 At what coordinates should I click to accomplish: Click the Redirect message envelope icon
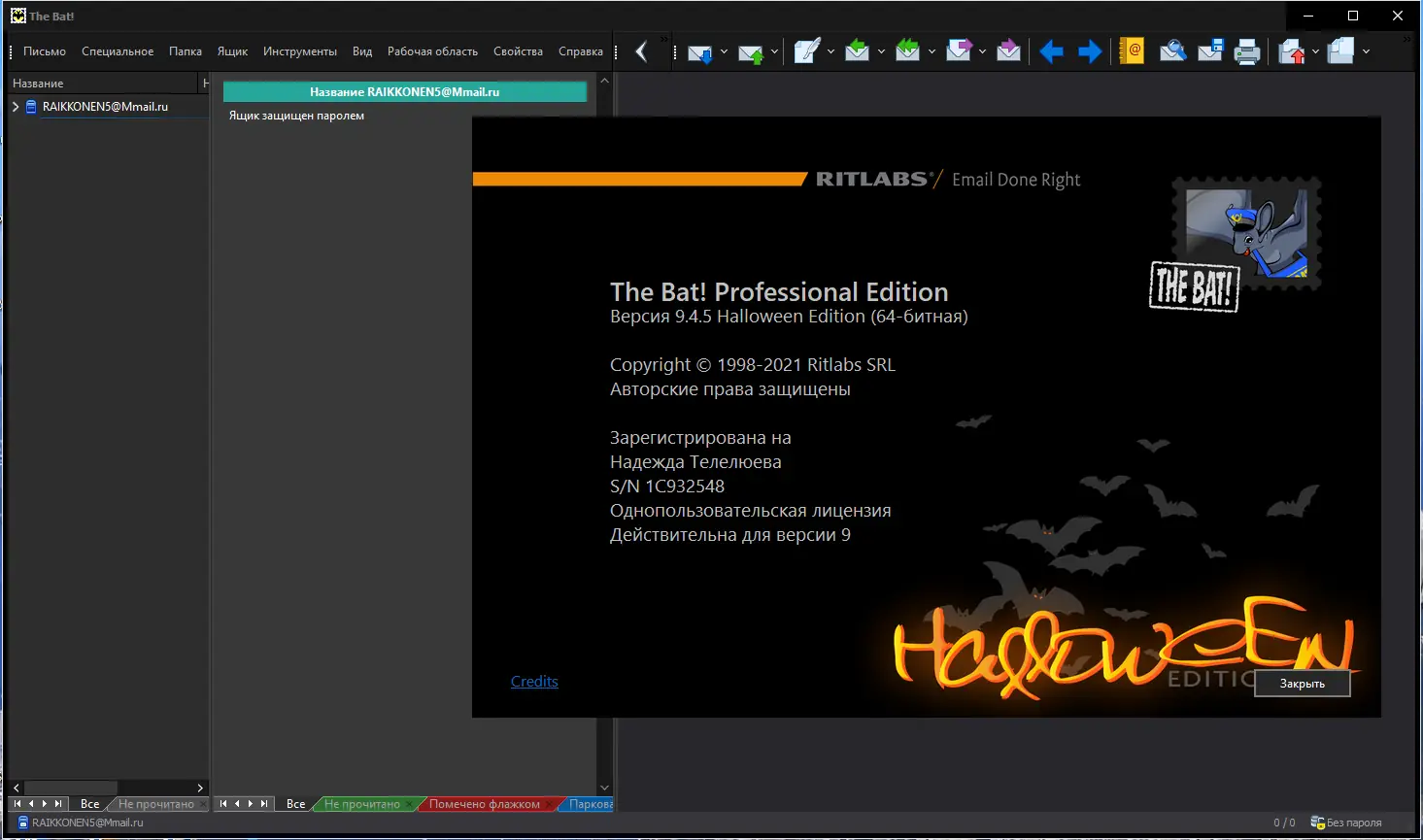click(1008, 51)
